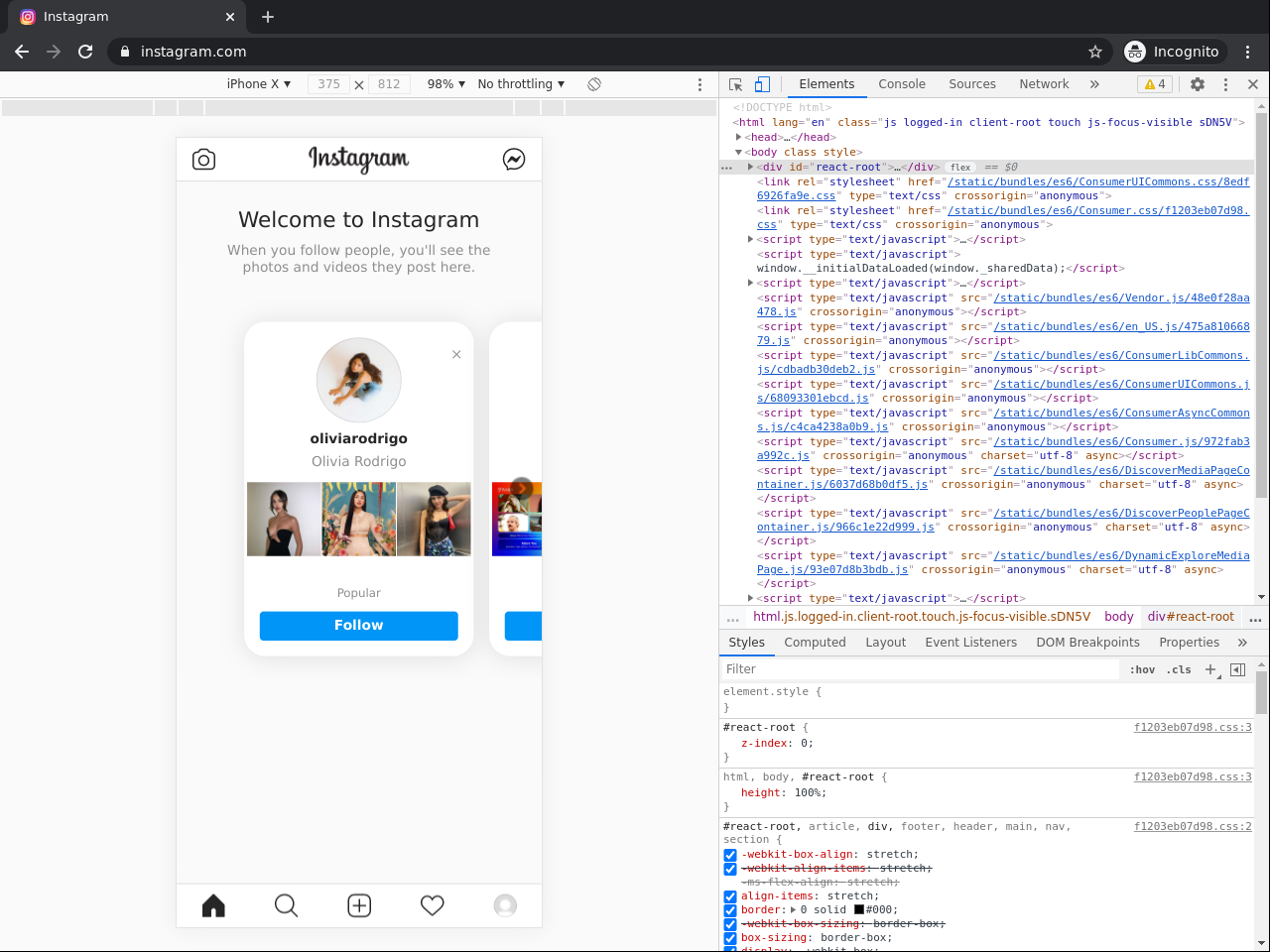
Task: Activate the inspect element picker
Action: 735,84
